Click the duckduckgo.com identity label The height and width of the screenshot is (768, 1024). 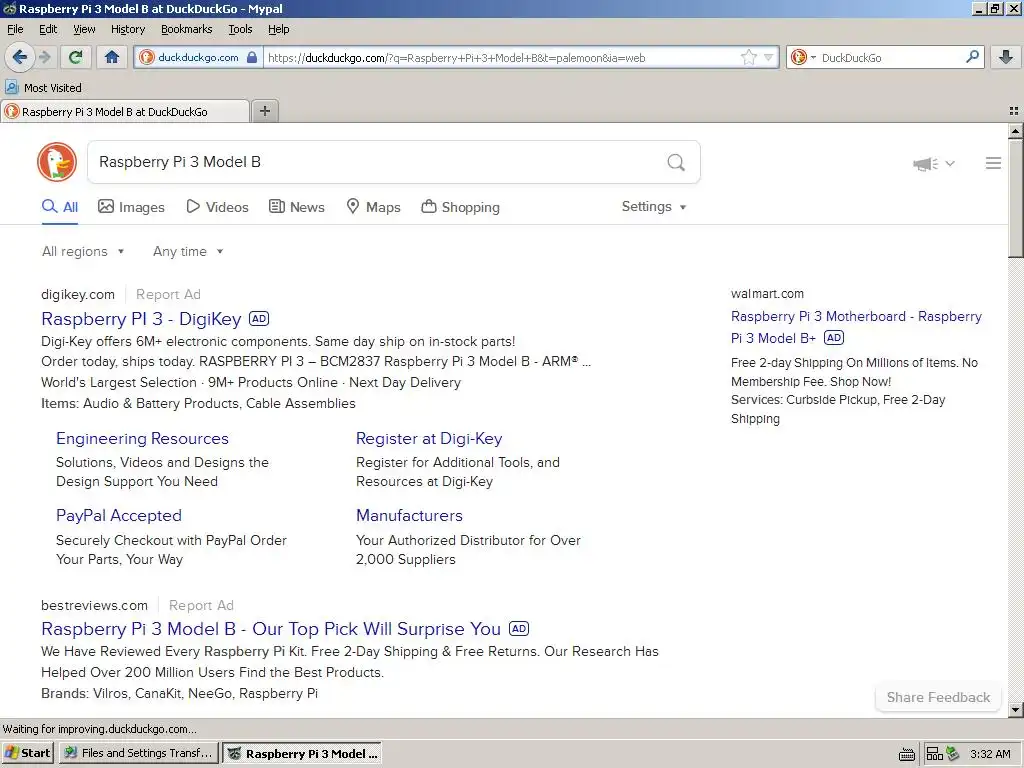199,57
